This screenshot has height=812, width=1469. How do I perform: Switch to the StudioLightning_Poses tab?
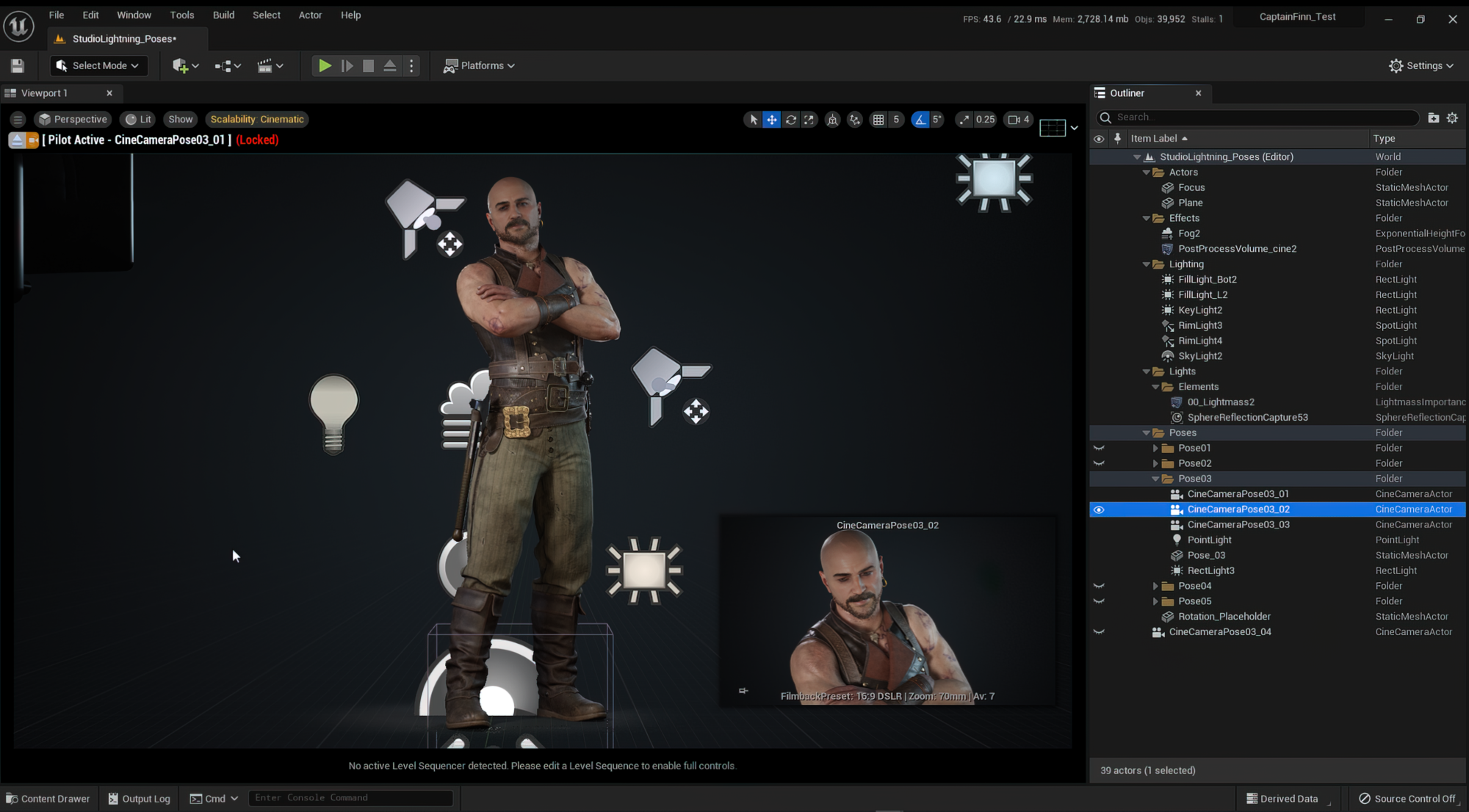click(124, 39)
